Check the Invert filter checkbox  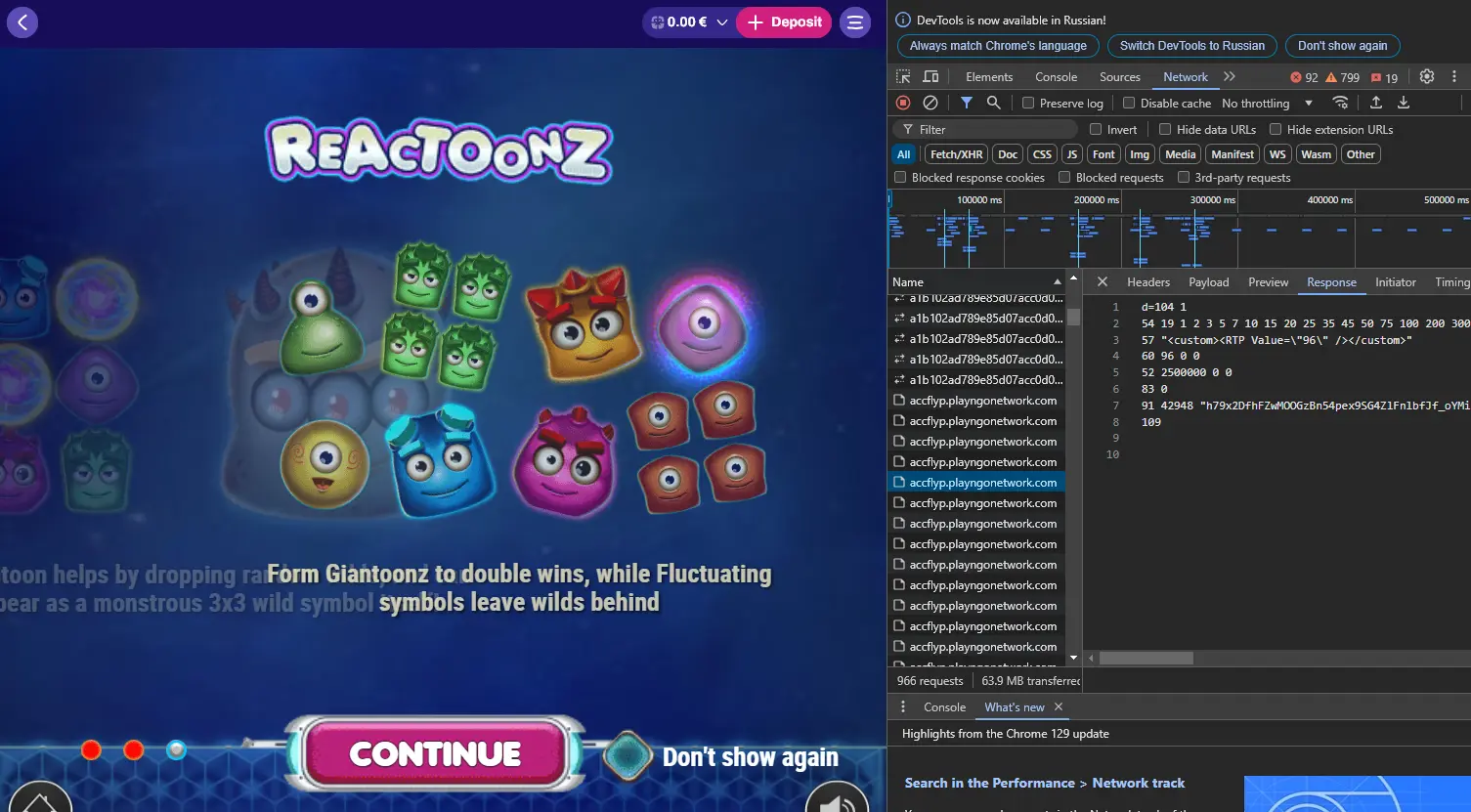[x=1096, y=129]
